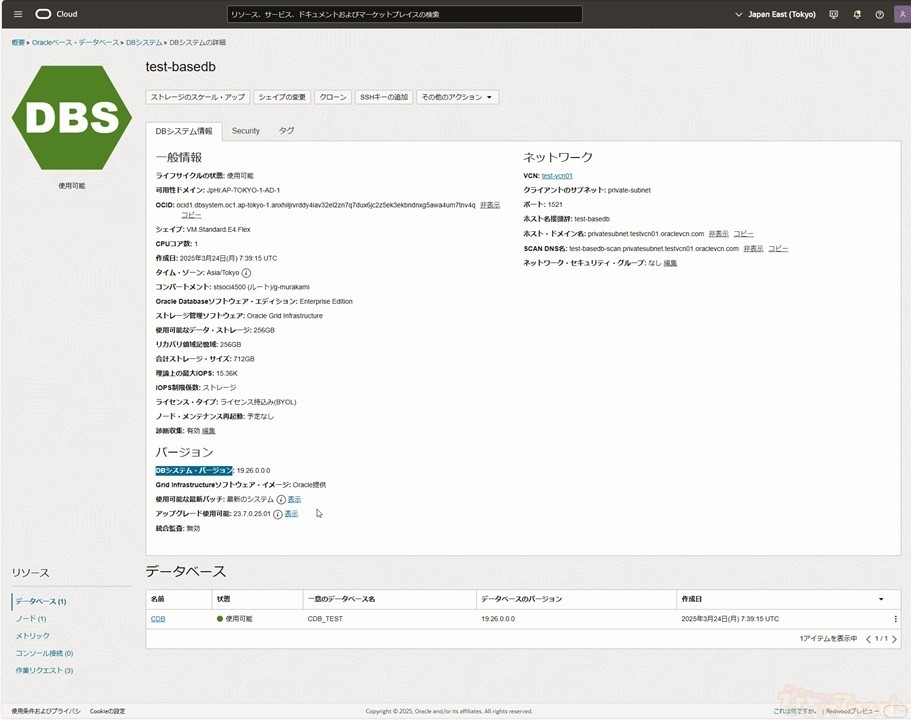Open the test-vcn01 VCN link
911x720 pixels.
pos(557,175)
